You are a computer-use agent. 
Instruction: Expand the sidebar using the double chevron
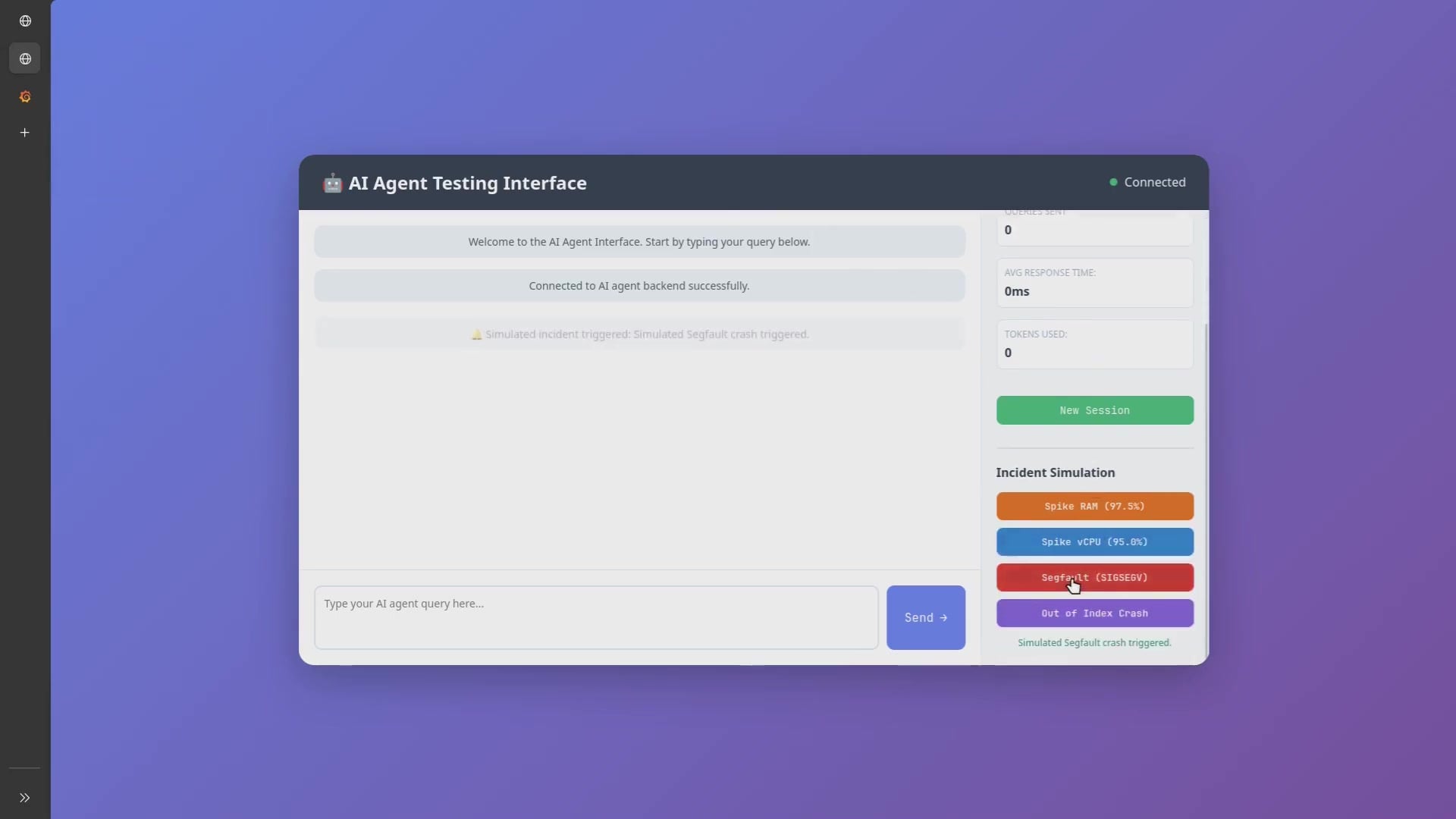click(25, 798)
